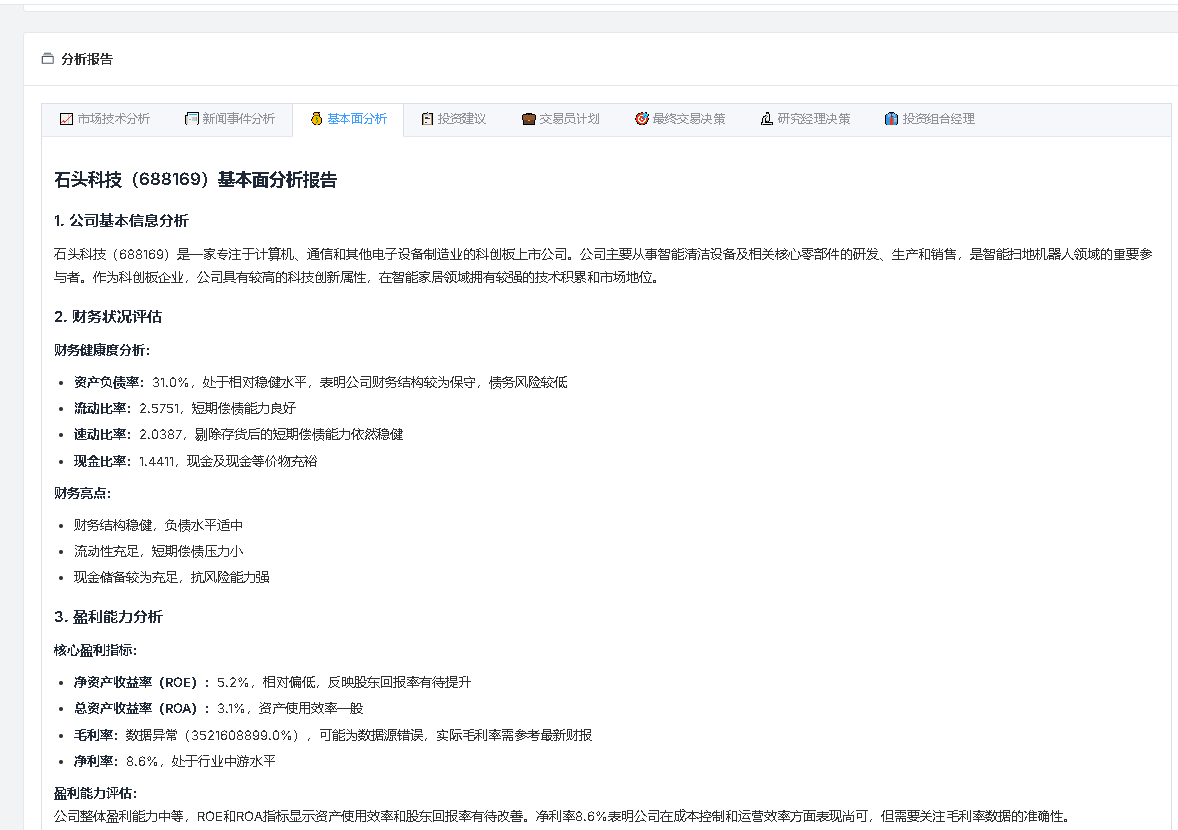1178x830 pixels.
Task: Click the 净利率 8.6% bullet
Action: coord(174,761)
